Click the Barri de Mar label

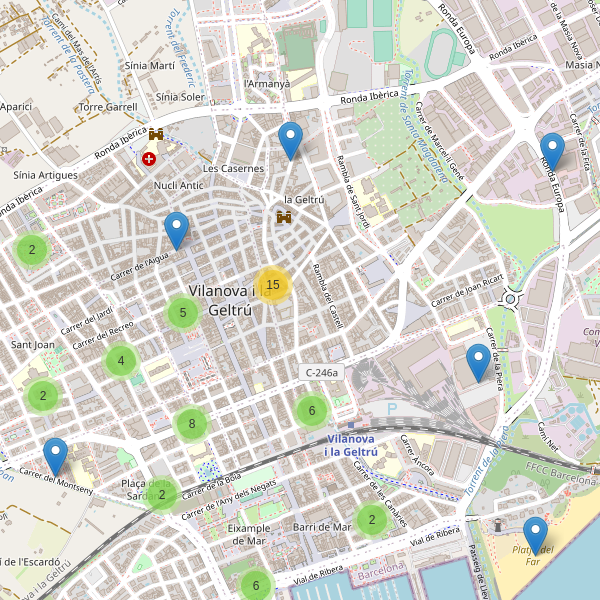click(322, 527)
